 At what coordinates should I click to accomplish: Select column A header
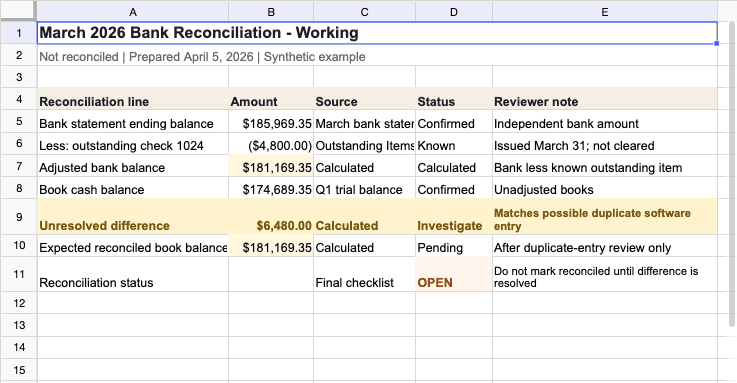(x=133, y=12)
